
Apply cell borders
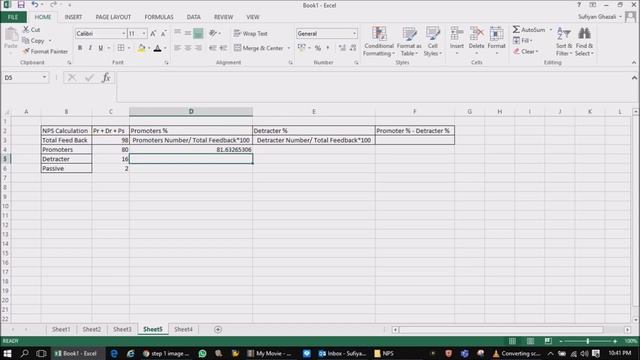click(121, 48)
